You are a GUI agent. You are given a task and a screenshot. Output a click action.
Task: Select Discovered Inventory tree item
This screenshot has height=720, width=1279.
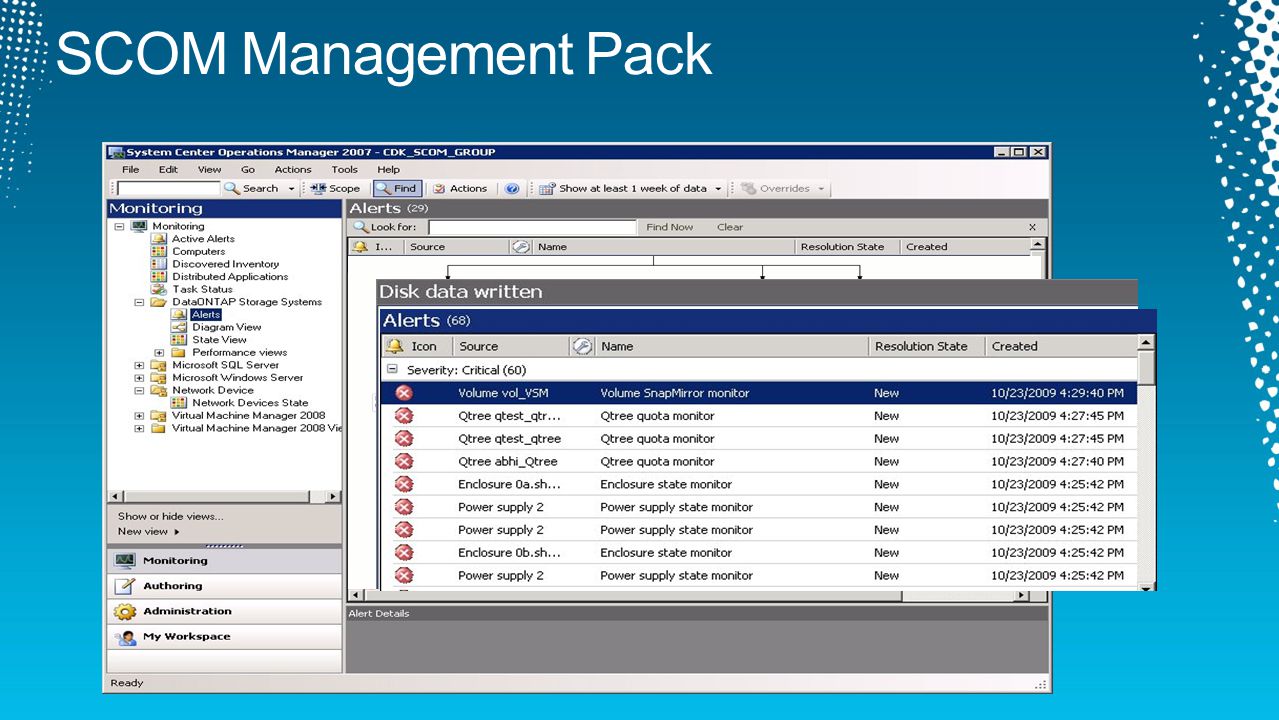tap(225, 264)
